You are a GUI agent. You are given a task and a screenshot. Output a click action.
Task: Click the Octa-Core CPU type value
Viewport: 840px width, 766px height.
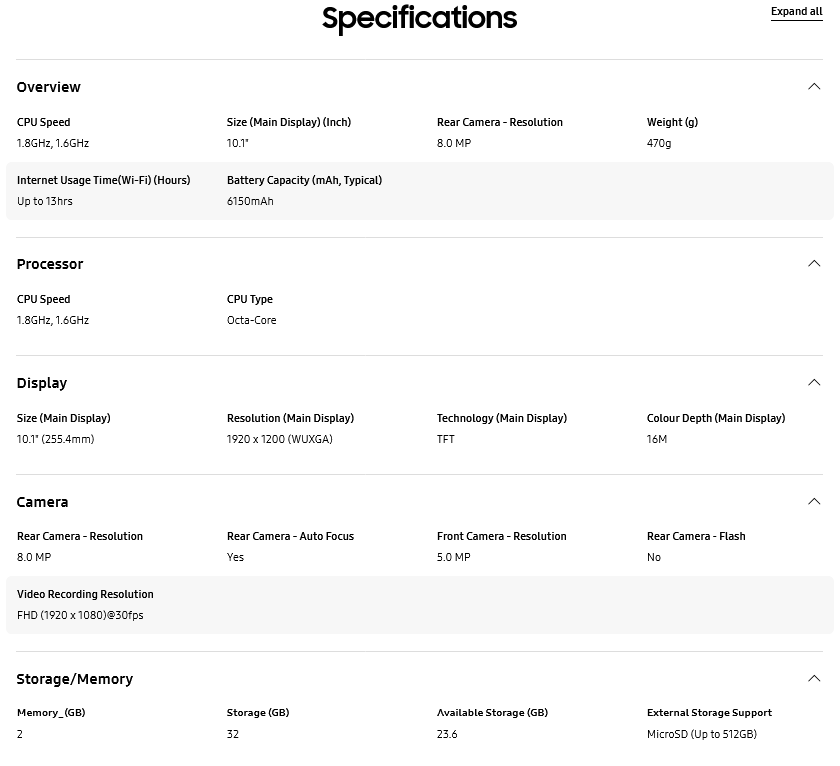pyautogui.click(x=252, y=320)
